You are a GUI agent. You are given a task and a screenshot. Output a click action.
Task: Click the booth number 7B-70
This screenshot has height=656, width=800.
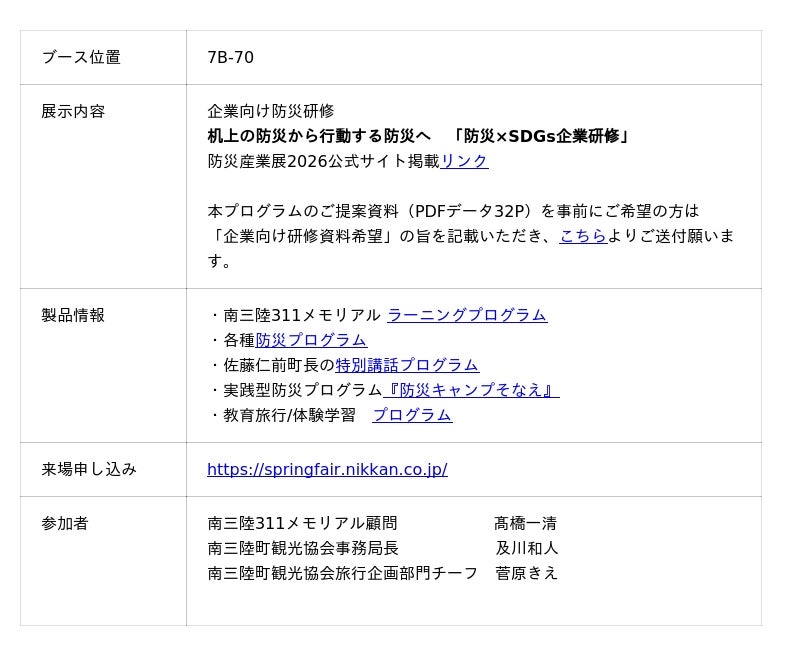coord(230,57)
